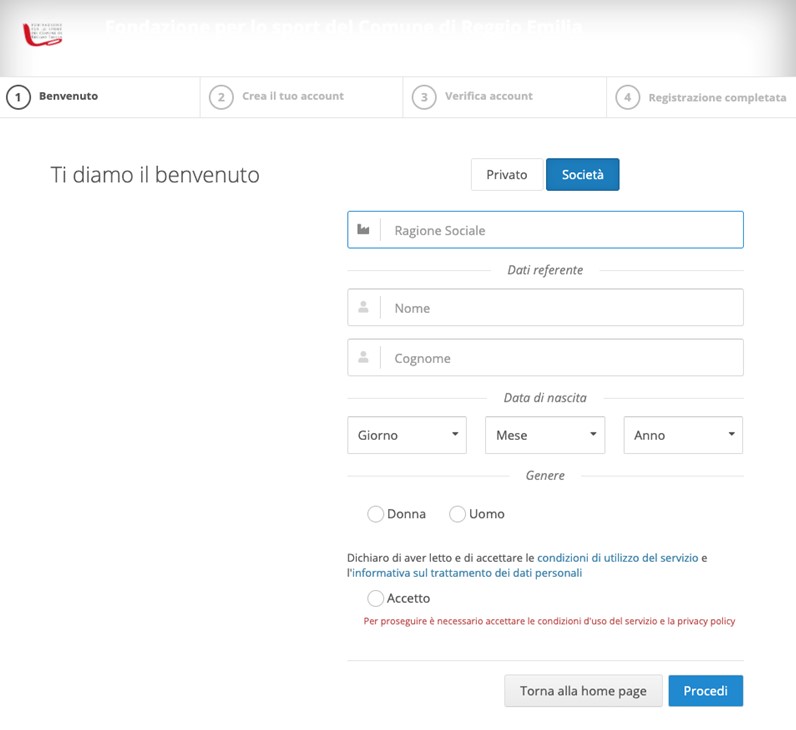Select the Uomo radio button
The width and height of the screenshot is (796, 730).
458,514
